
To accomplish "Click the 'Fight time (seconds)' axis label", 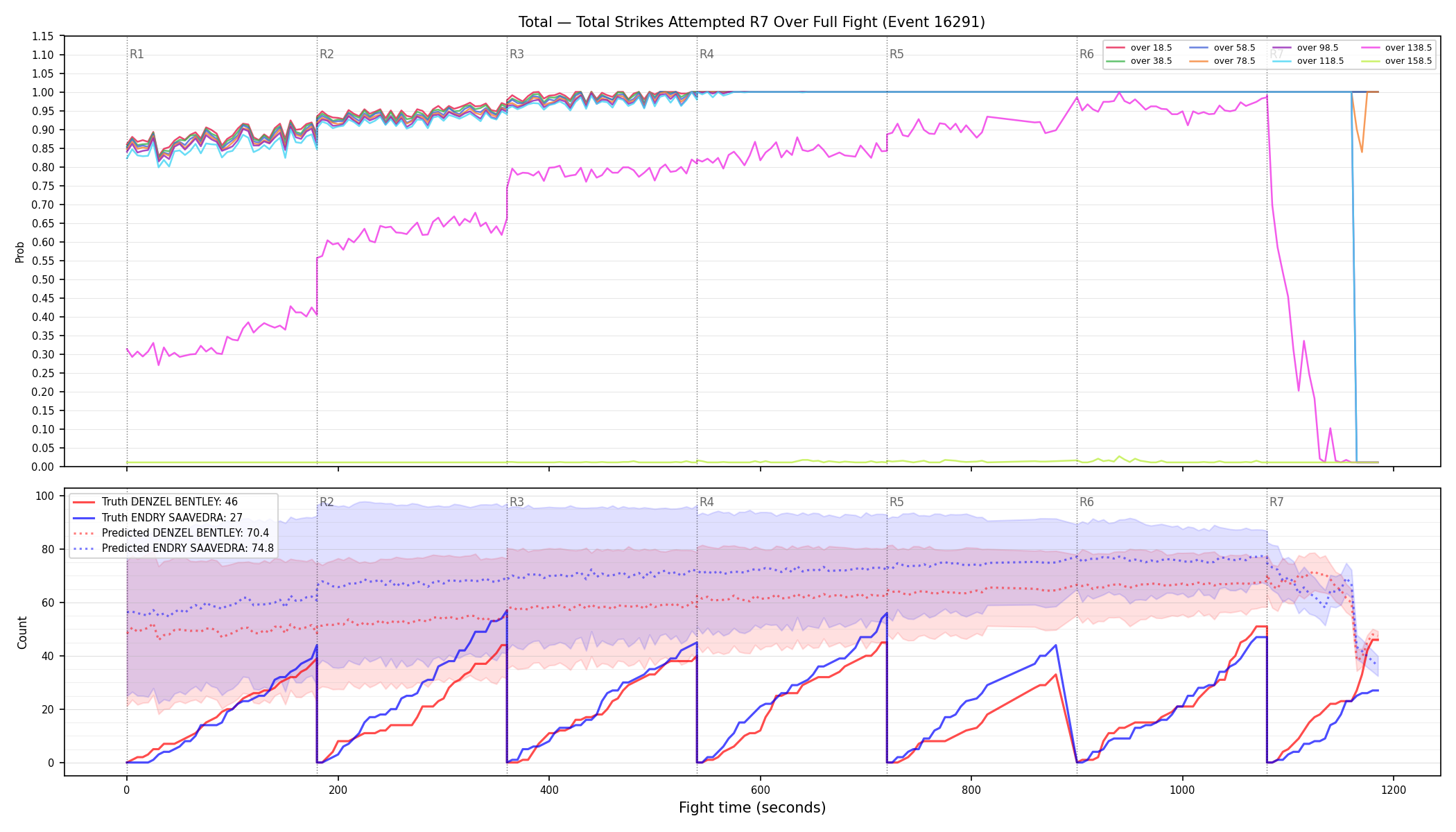I will [752, 808].
